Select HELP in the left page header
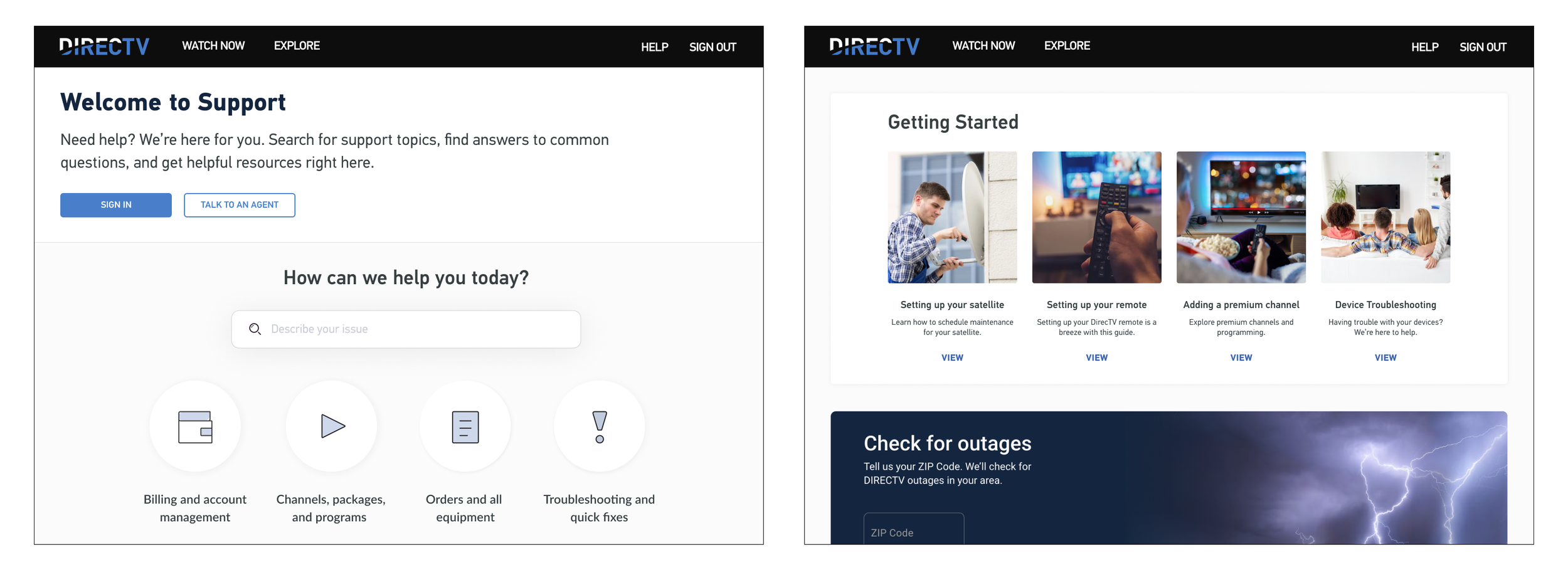The height and width of the screenshot is (570, 1568). [x=655, y=47]
